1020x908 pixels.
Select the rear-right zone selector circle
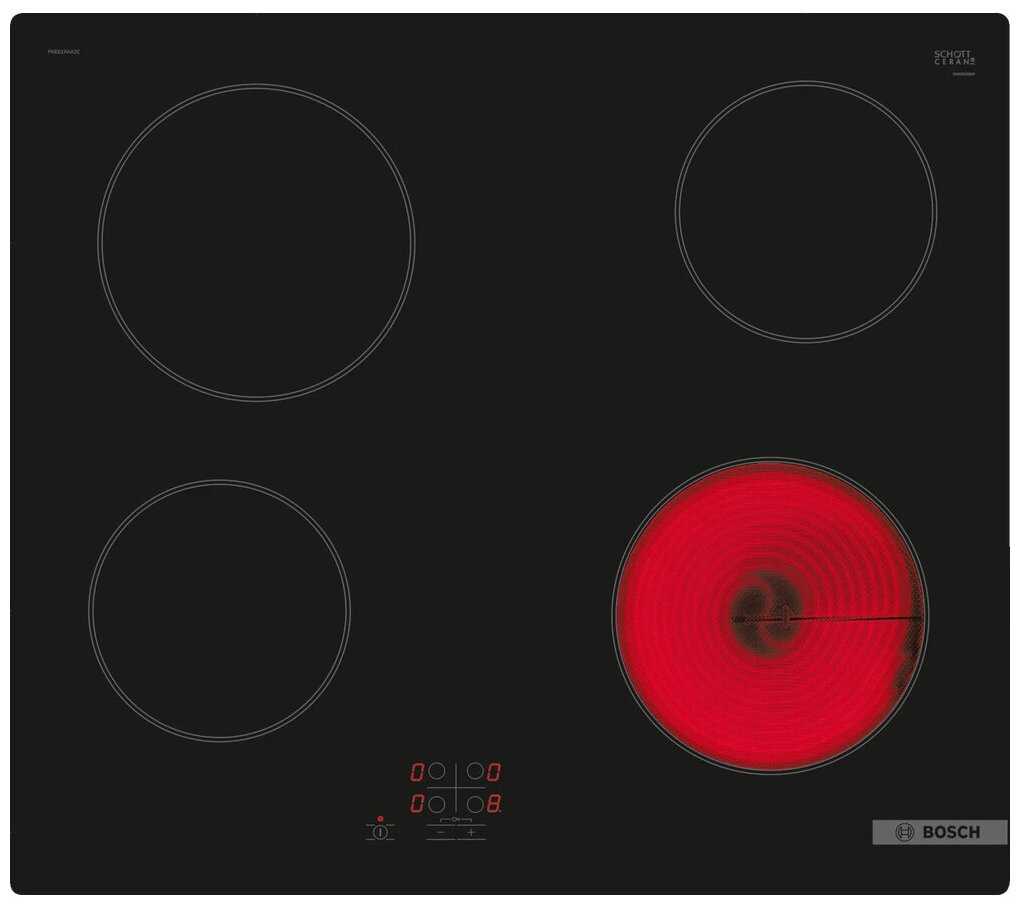[475, 772]
